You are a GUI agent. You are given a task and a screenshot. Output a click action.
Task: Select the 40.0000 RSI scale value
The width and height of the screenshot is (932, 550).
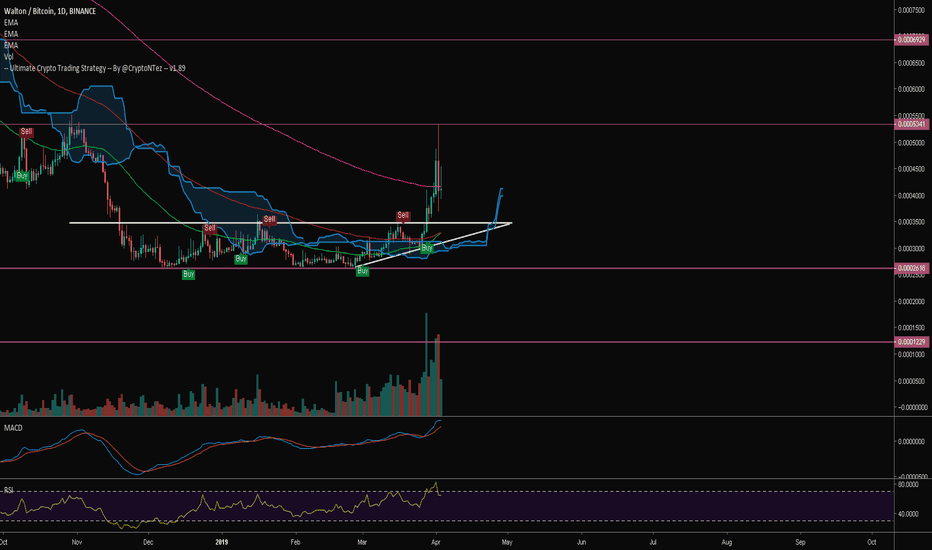[x=908, y=514]
